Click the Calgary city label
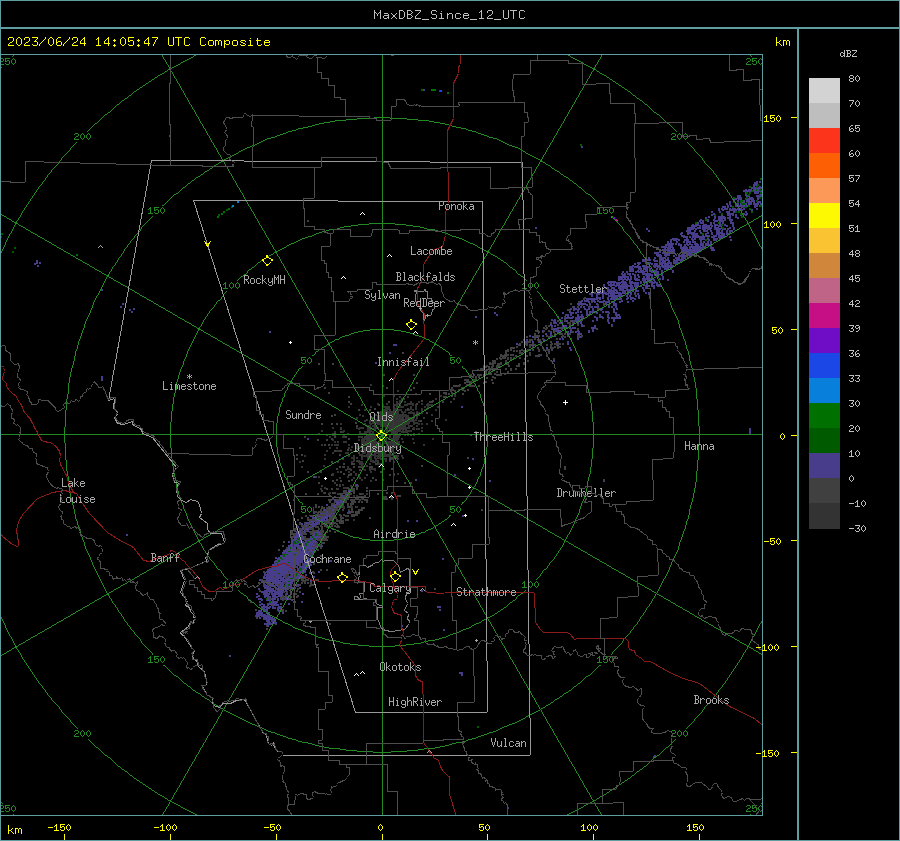The image size is (900, 841). tap(390, 588)
